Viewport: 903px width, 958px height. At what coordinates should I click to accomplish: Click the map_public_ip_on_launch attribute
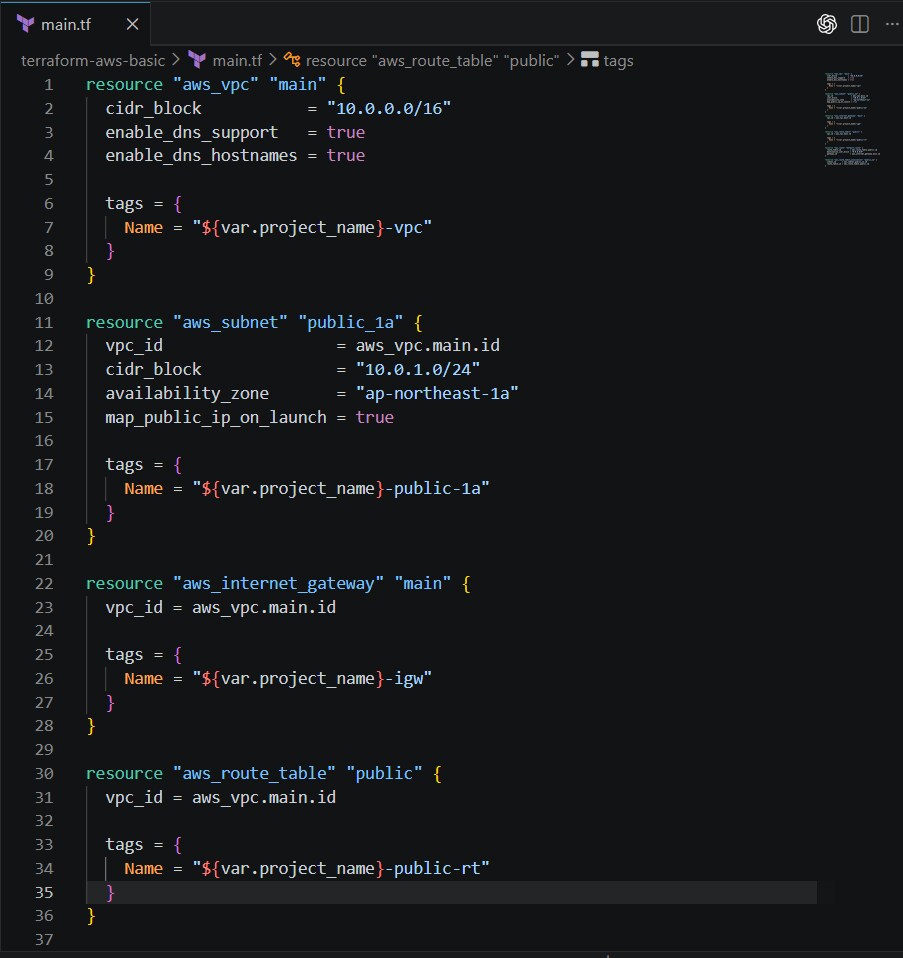tap(216, 417)
